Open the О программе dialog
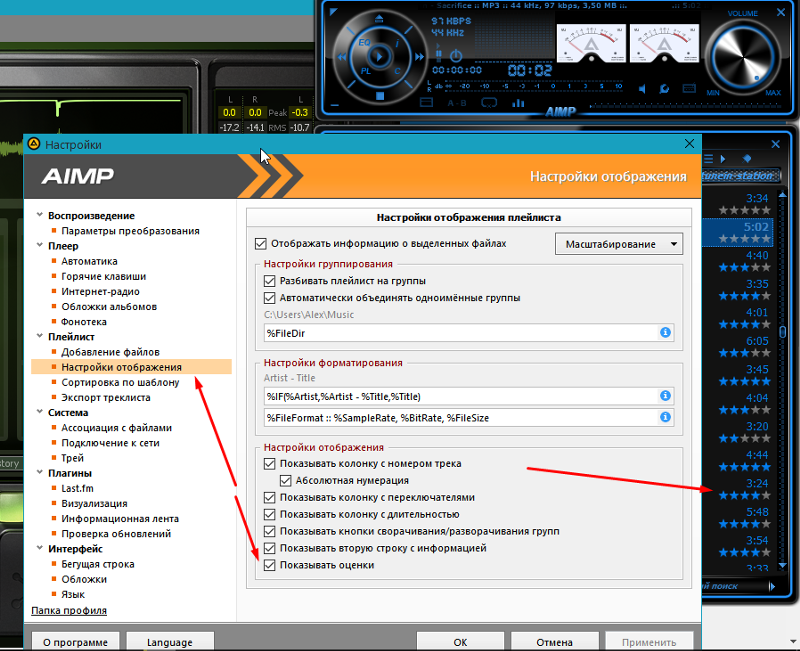 [x=76, y=642]
